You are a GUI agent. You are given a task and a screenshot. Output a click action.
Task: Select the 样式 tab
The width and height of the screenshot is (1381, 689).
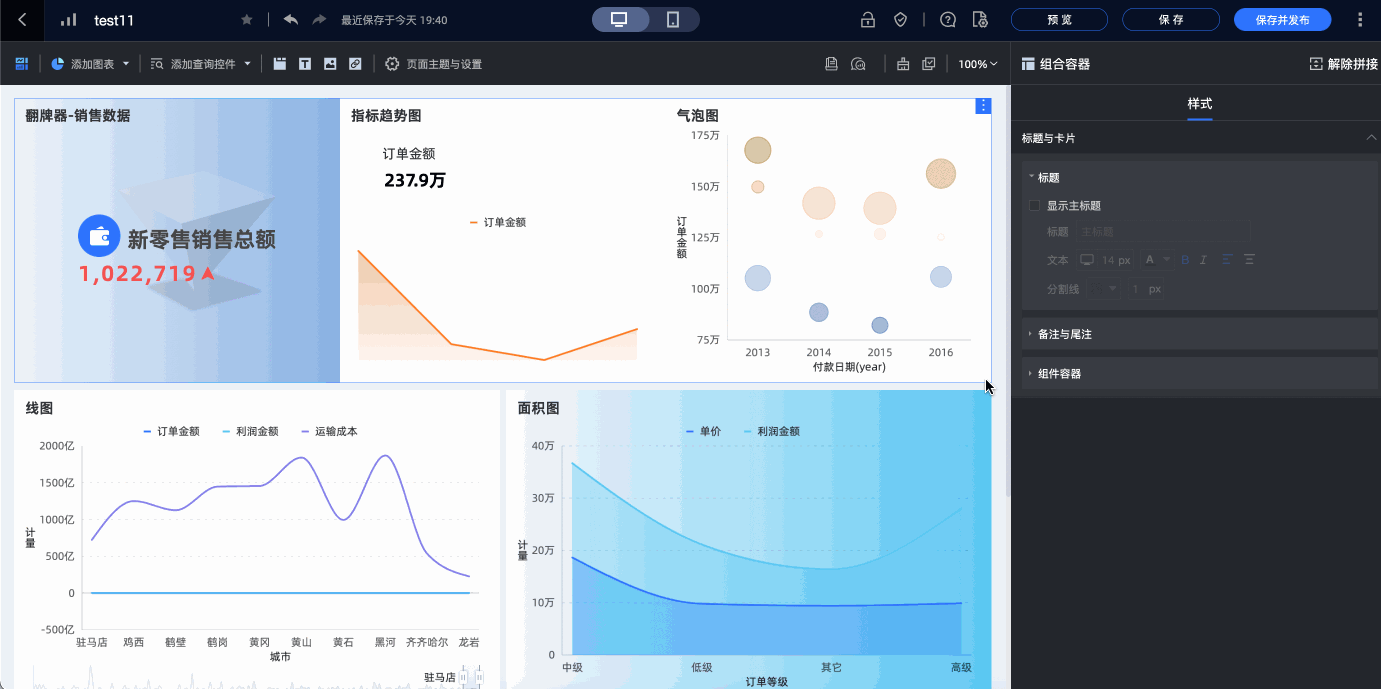[x=1199, y=104]
